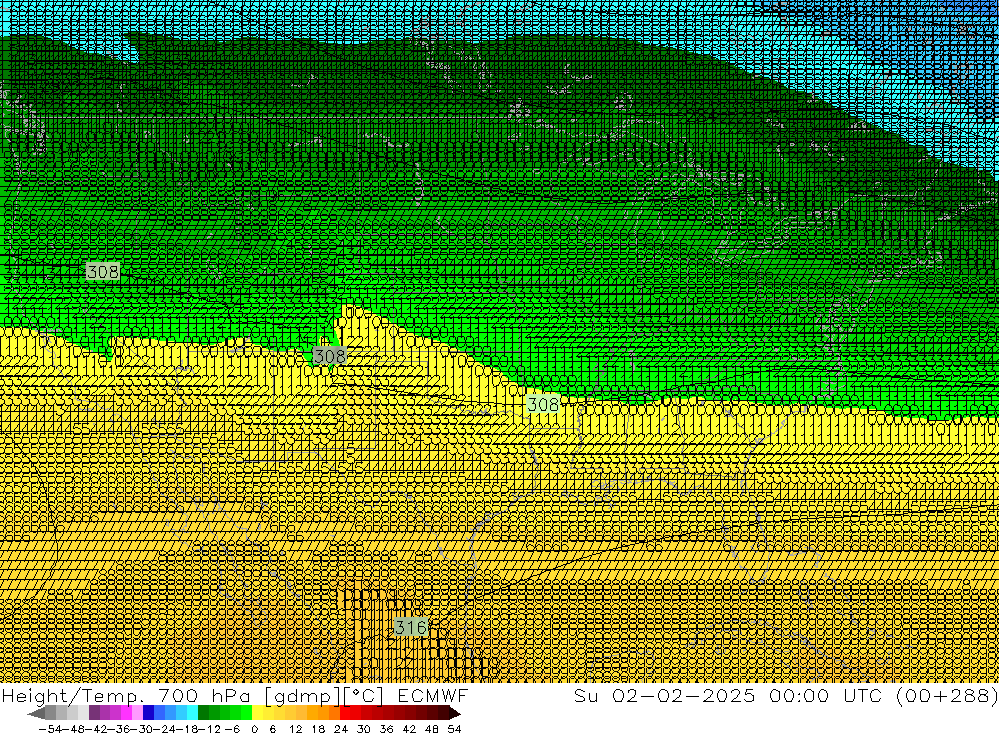The height and width of the screenshot is (733, 1000).
Task: Click the legend value '54' at the scale end
Action: click(x=454, y=729)
